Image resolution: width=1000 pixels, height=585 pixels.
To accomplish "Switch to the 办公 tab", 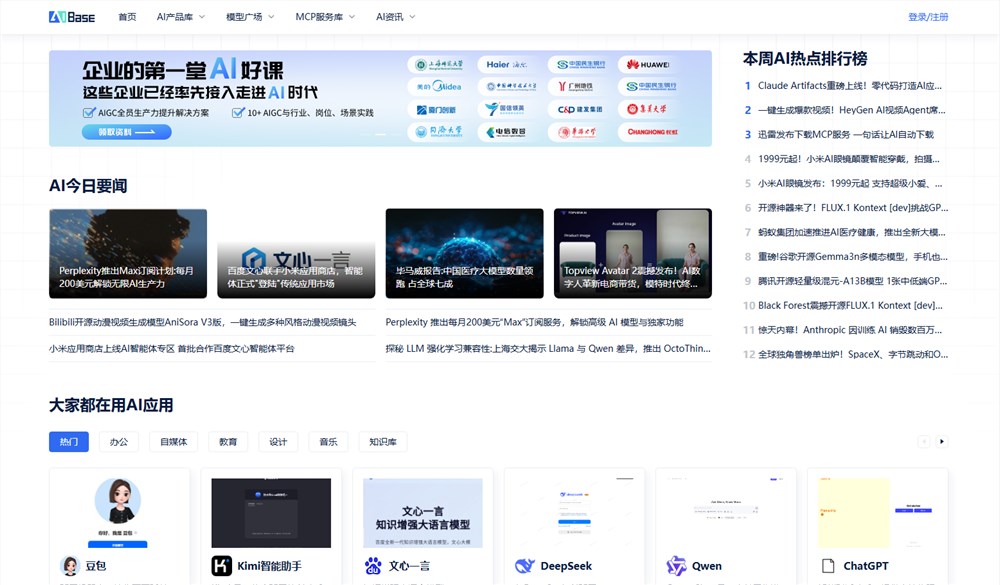I will pos(120,441).
